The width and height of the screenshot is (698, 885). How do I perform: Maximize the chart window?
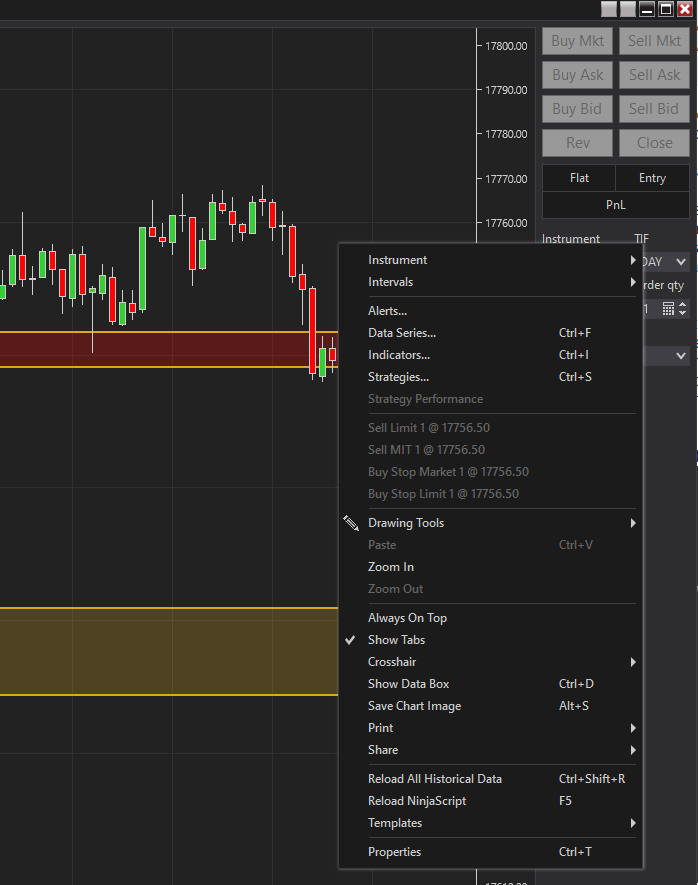666,8
